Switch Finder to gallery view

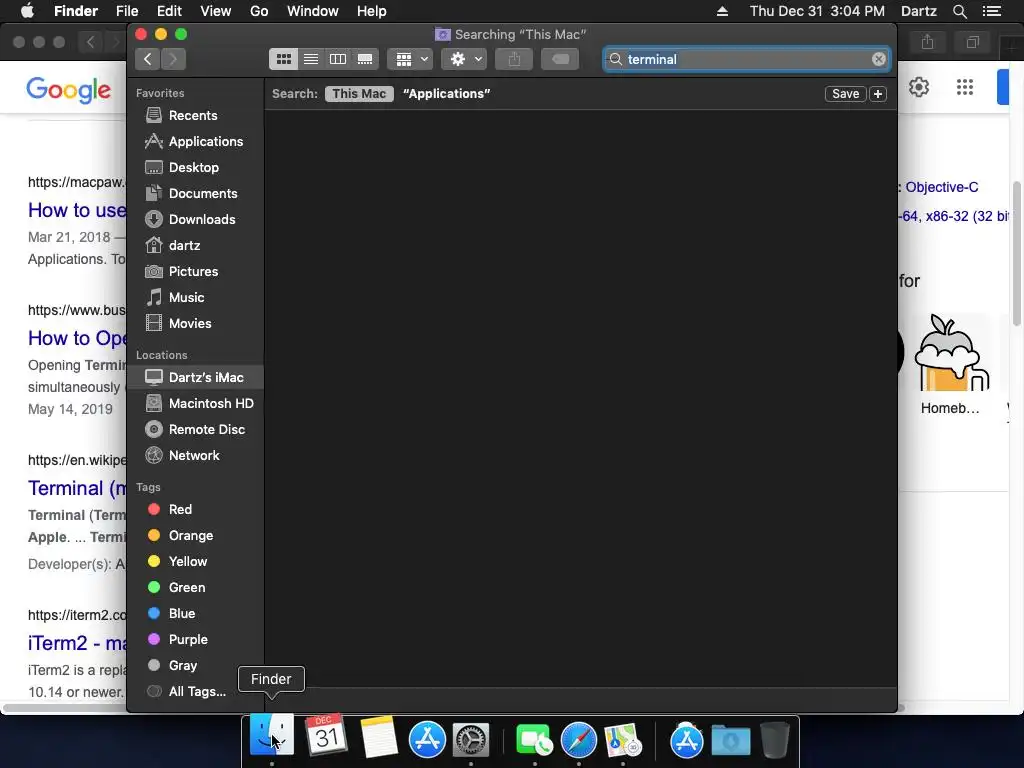pyautogui.click(x=365, y=59)
